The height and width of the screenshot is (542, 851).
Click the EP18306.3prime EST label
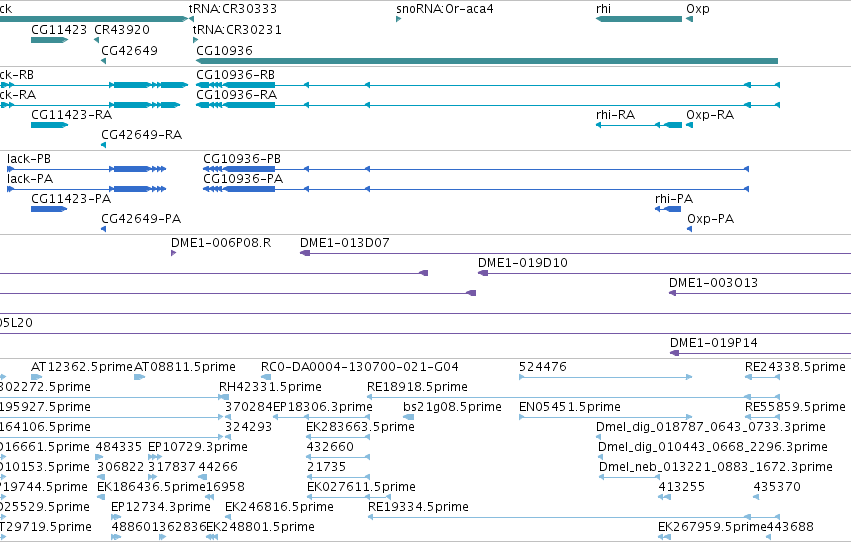coord(323,406)
